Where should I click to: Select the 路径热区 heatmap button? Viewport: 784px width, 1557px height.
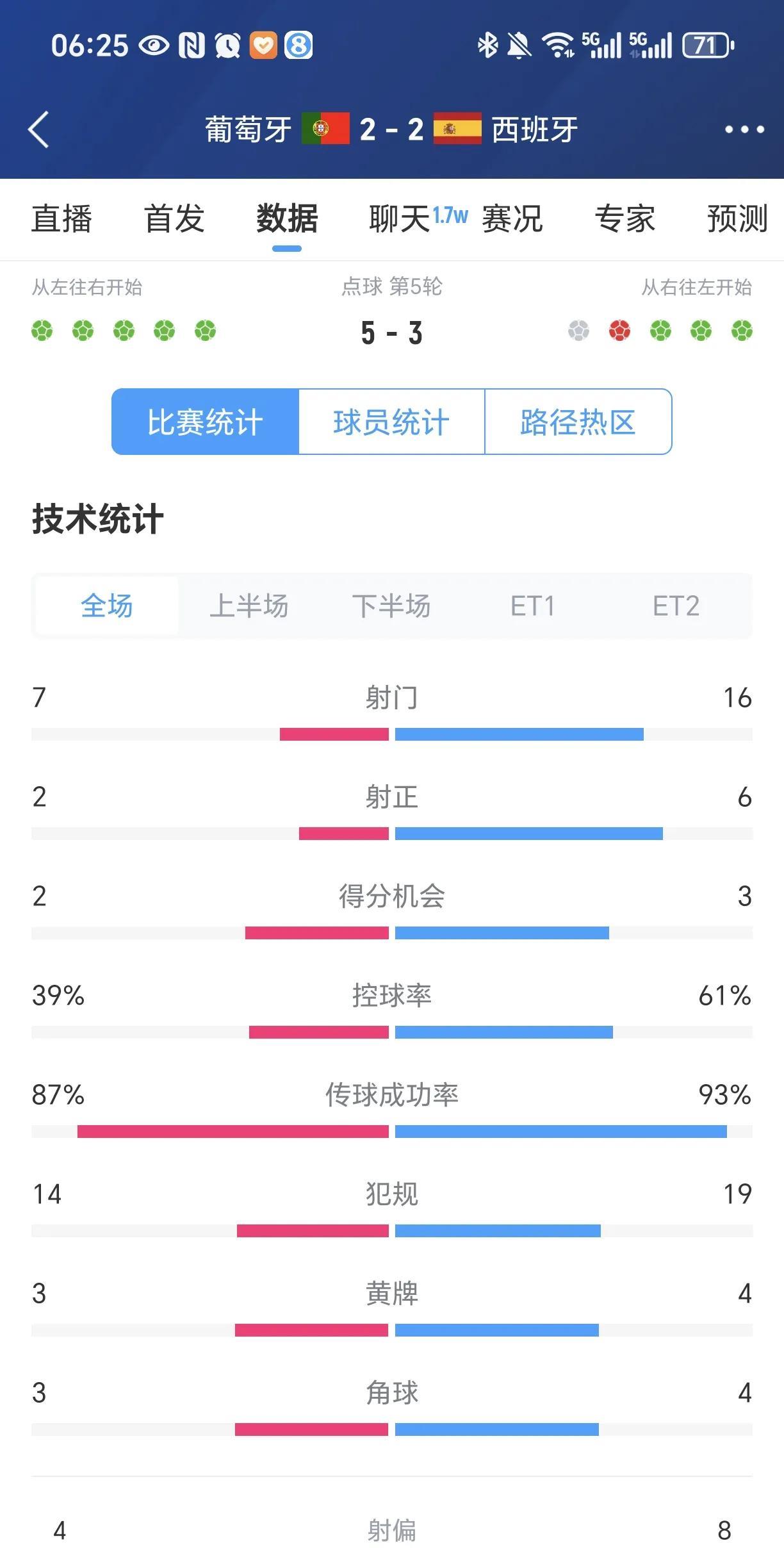click(x=578, y=422)
